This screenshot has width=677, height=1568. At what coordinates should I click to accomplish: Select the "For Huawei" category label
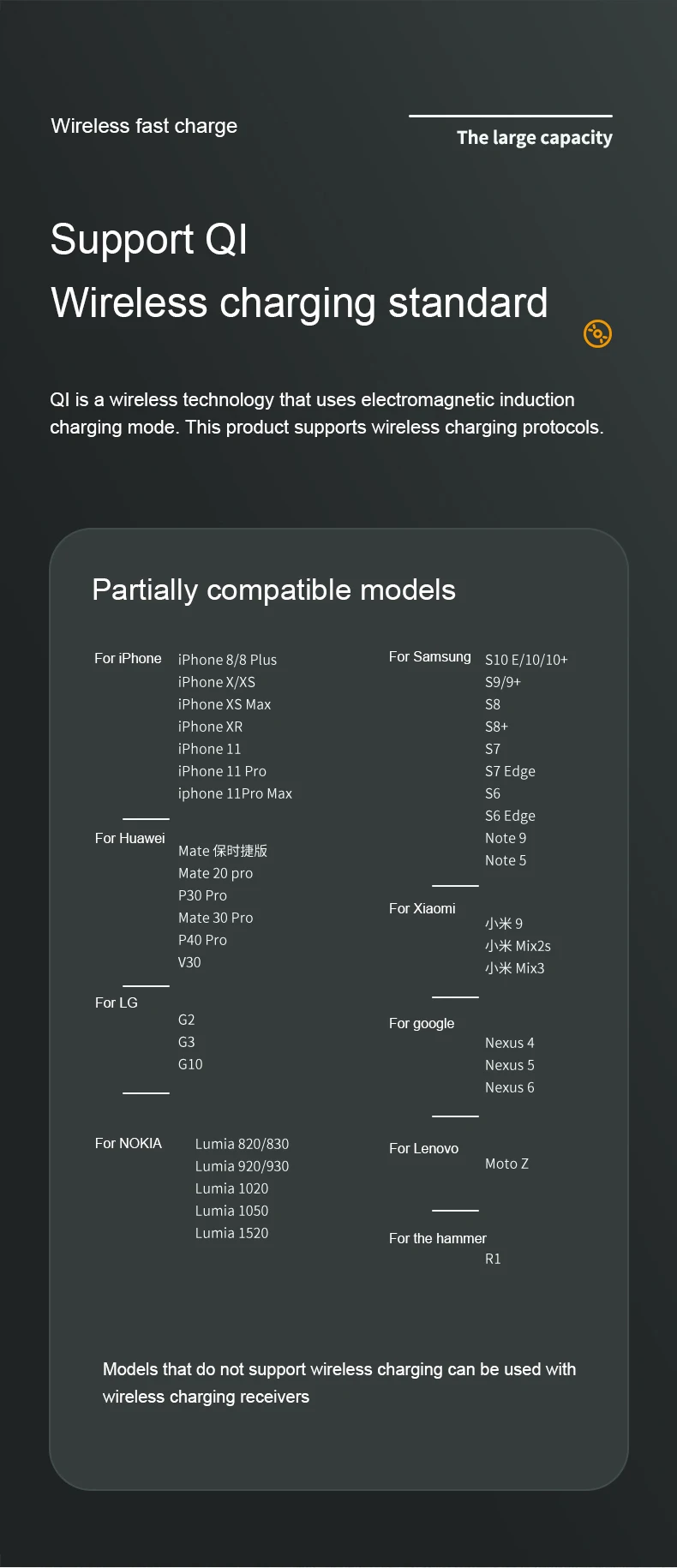[x=129, y=838]
